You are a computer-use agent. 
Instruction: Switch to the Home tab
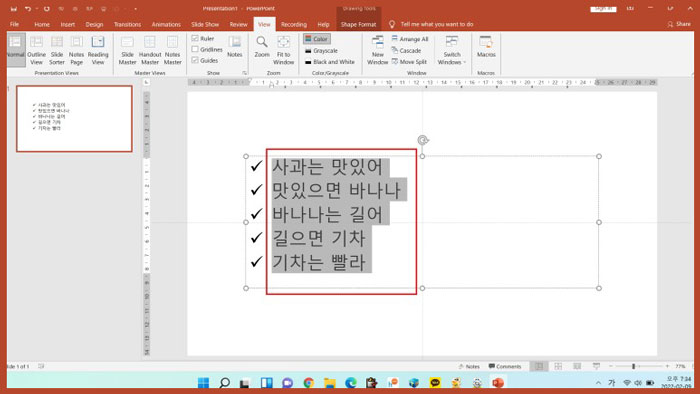42,25
